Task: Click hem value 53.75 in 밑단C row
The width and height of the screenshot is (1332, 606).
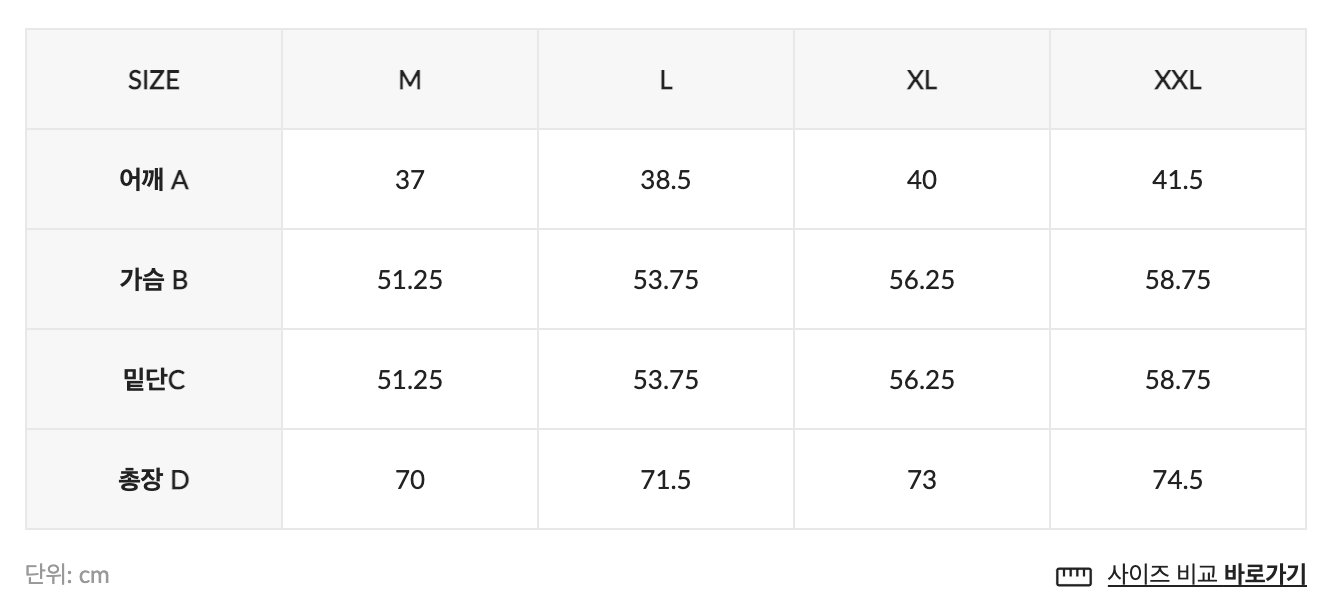Action: click(x=666, y=380)
